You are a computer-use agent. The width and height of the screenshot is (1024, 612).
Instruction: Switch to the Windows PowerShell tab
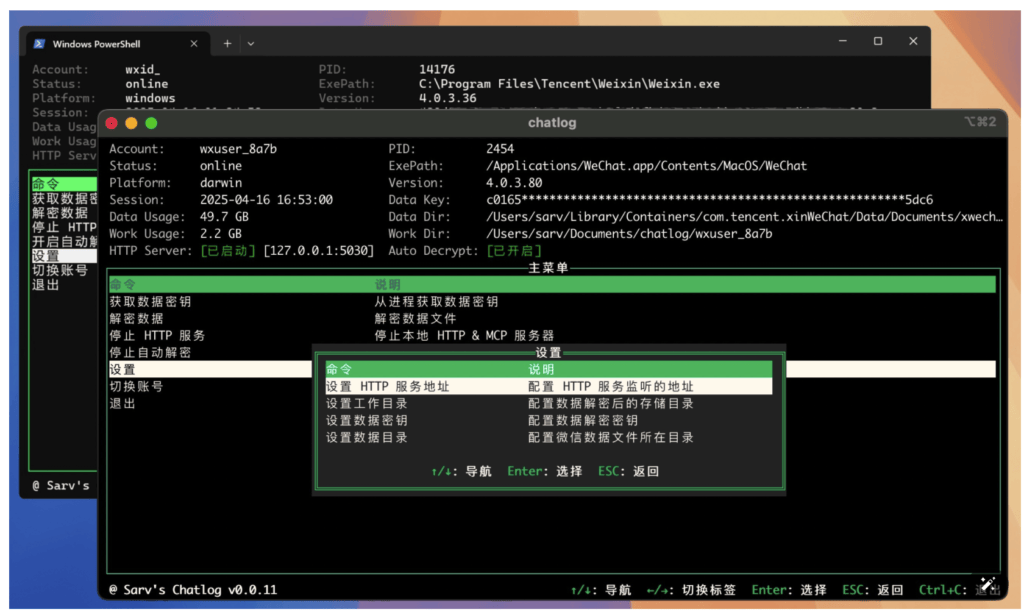(x=110, y=43)
